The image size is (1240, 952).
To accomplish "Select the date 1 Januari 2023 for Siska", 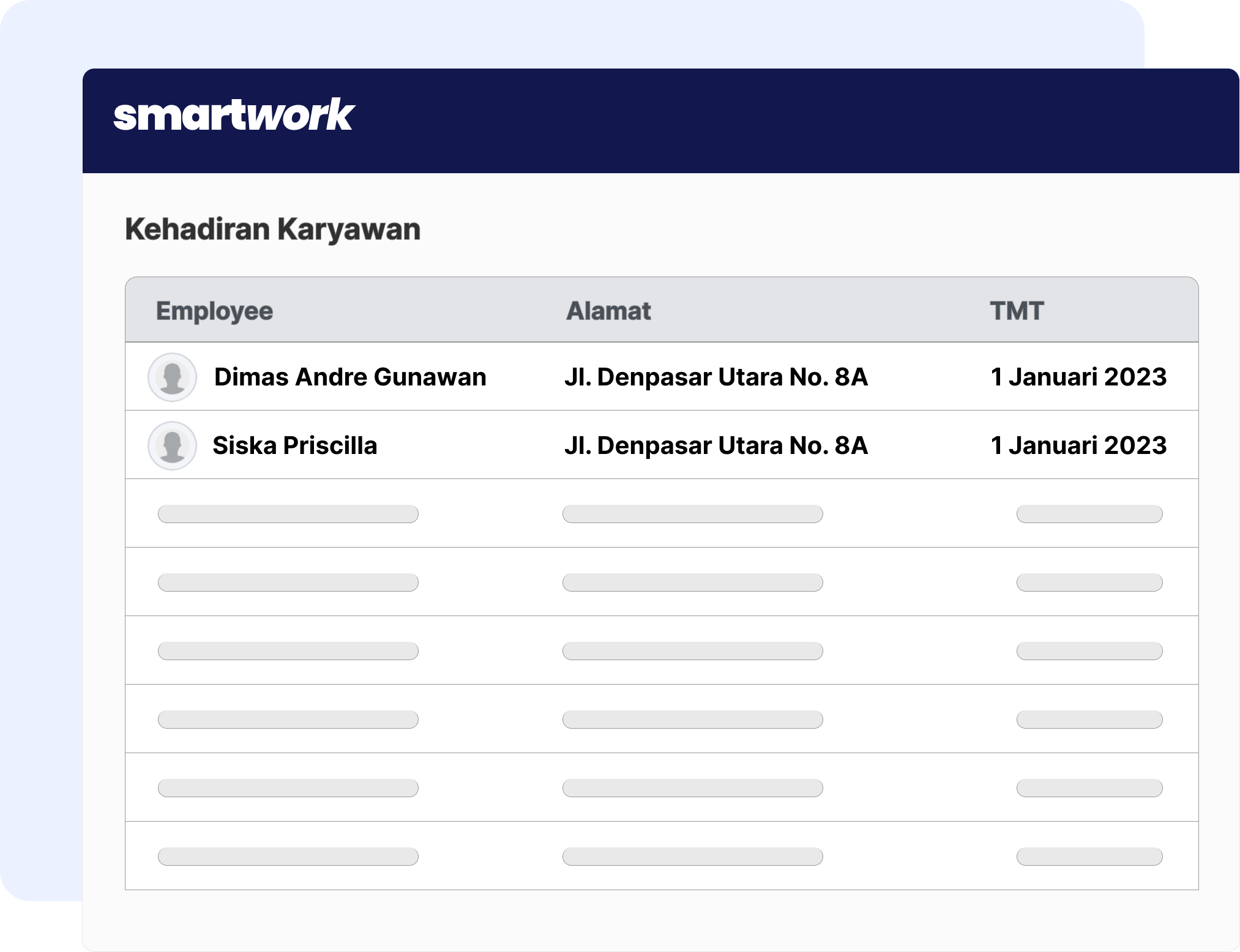I will [1078, 445].
